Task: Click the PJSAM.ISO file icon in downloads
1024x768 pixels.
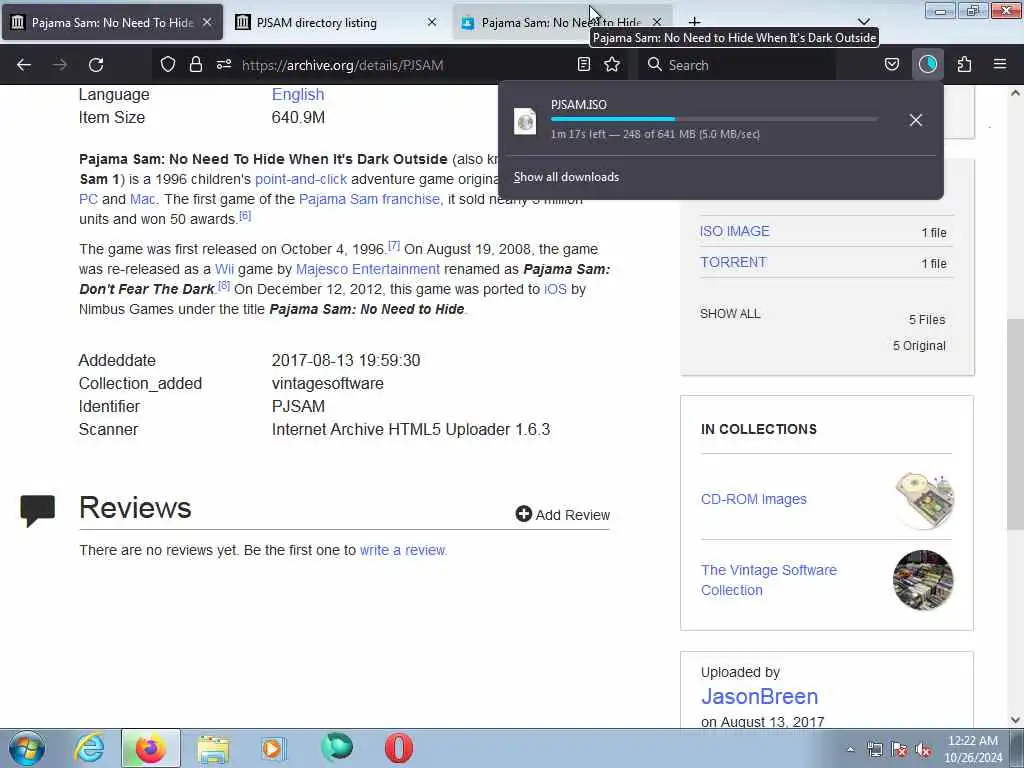Action: 525,121
